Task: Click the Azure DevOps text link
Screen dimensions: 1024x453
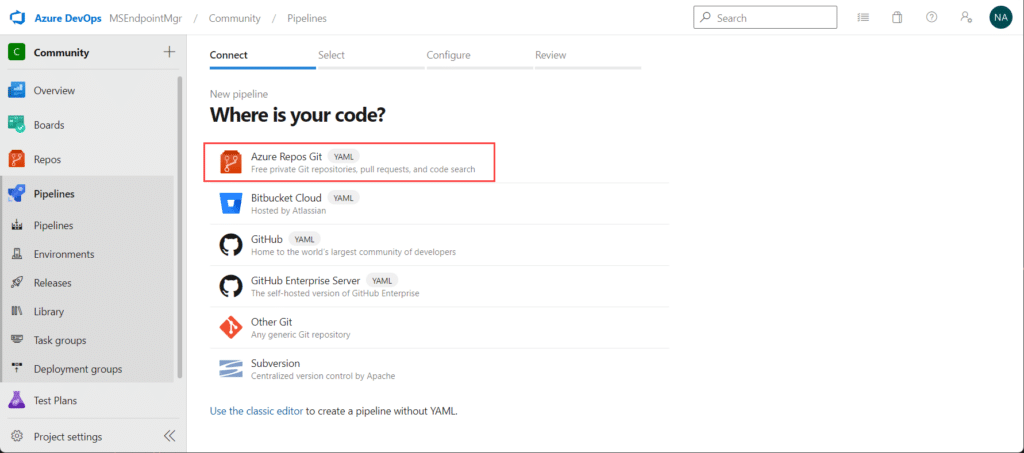Action: (68, 18)
